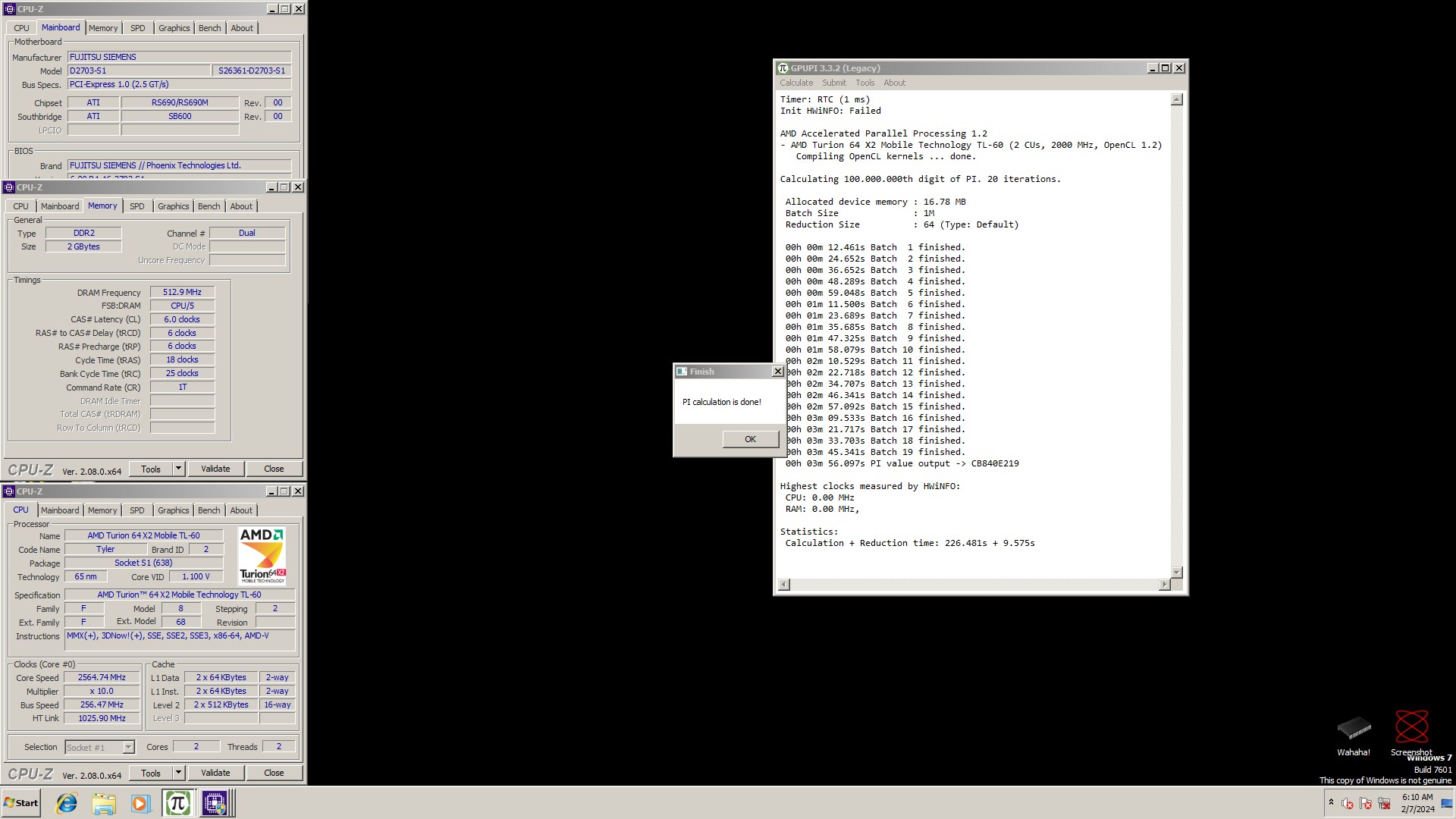Click Tools button in bottom CPU-Z window
1456x819 pixels.
click(x=151, y=773)
